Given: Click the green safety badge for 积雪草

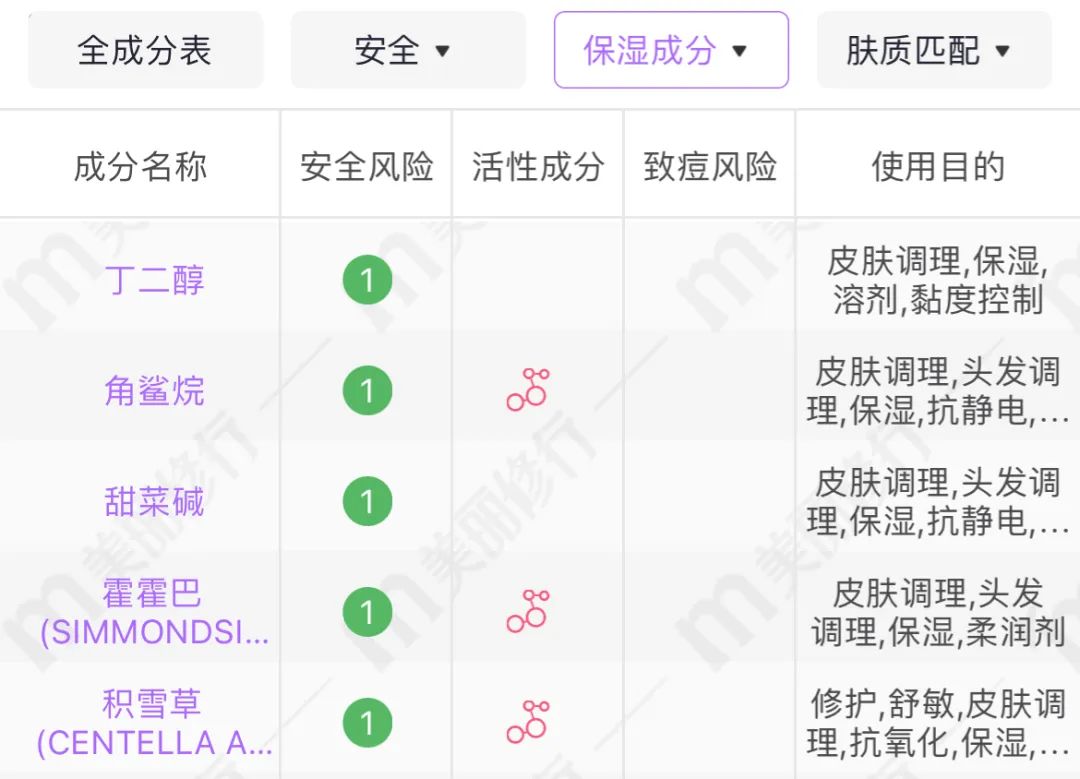Looking at the screenshot, I should click(367, 722).
